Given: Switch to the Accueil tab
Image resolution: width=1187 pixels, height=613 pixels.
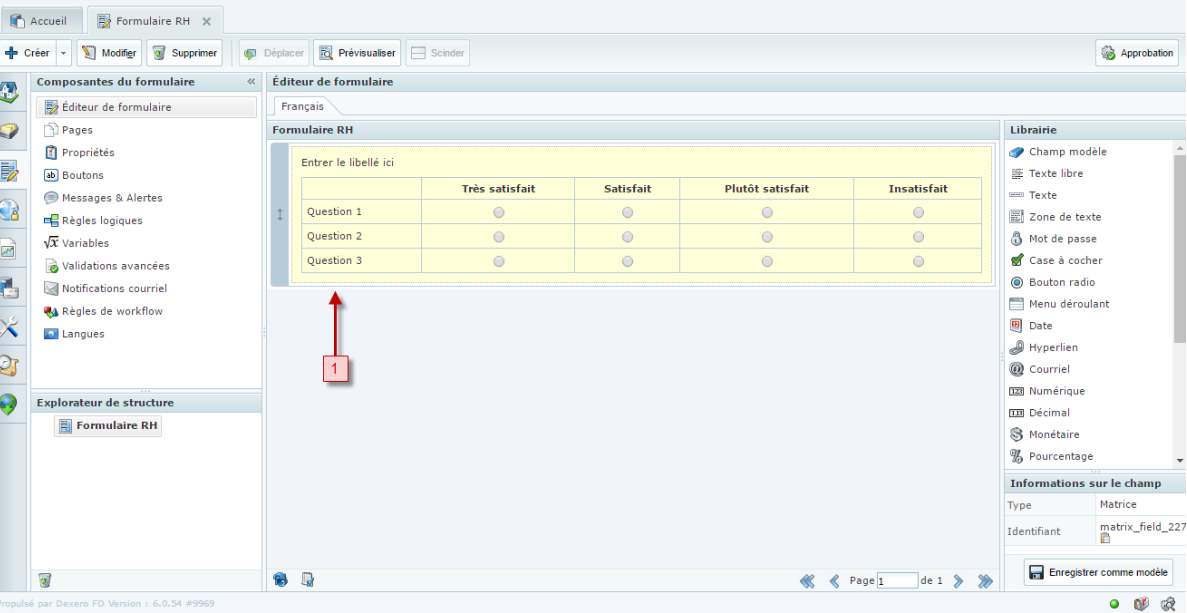Looking at the screenshot, I should 40,20.
